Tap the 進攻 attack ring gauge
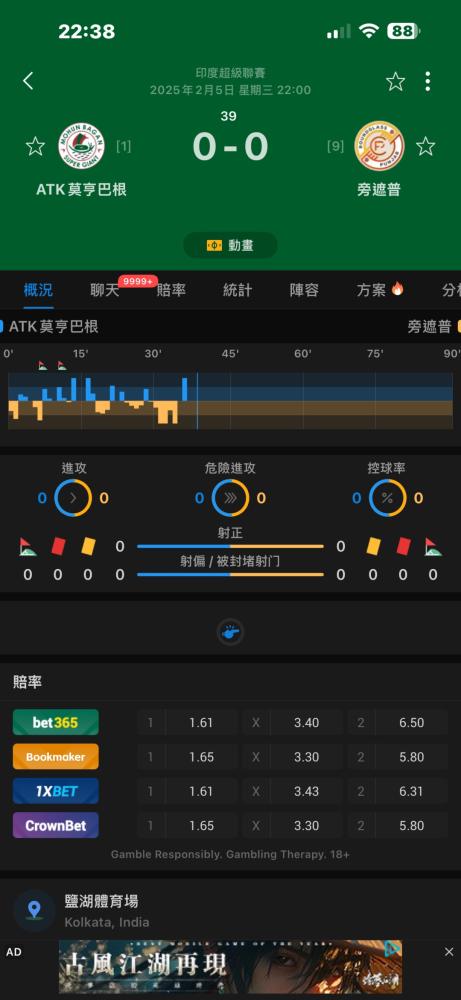The width and height of the screenshot is (461, 1000). point(73,498)
